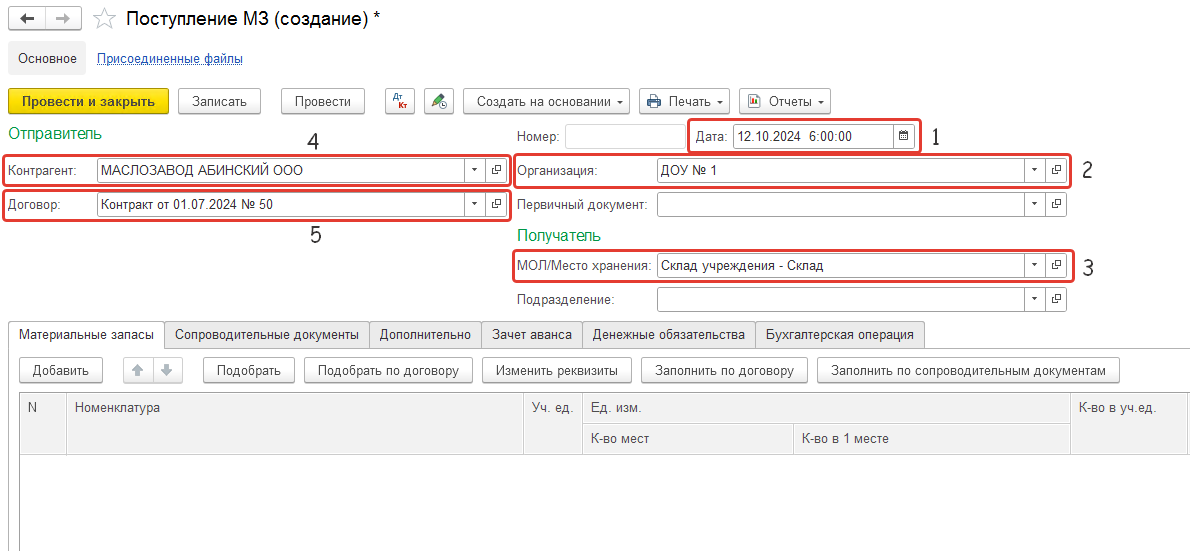Image resolution: width=1190 pixels, height=551 pixels.
Task: Expand the Контрагент dropdown list
Action: 474,170
